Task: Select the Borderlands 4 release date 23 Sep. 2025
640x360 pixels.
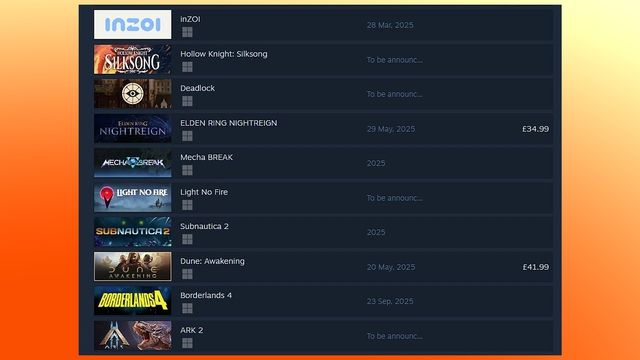Action: [x=390, y=301]
